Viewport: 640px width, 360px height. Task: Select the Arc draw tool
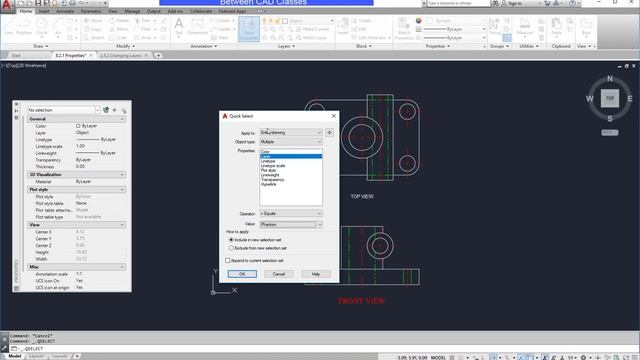coord(58,27)
